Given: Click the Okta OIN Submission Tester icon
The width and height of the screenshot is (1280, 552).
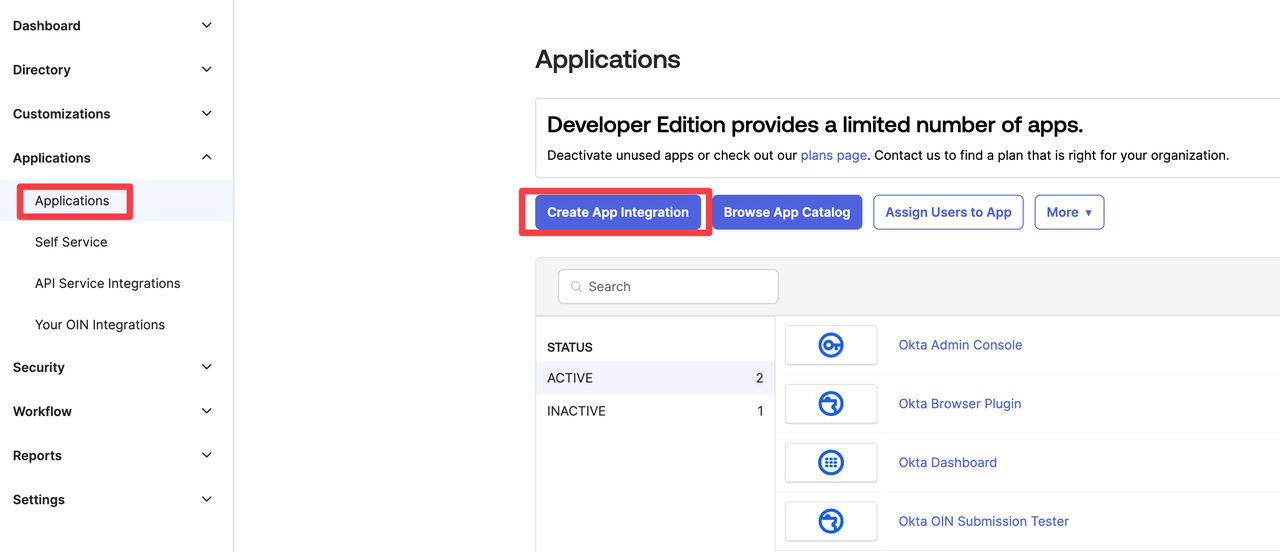Looking at the screenshot, I should coord(831,521).
